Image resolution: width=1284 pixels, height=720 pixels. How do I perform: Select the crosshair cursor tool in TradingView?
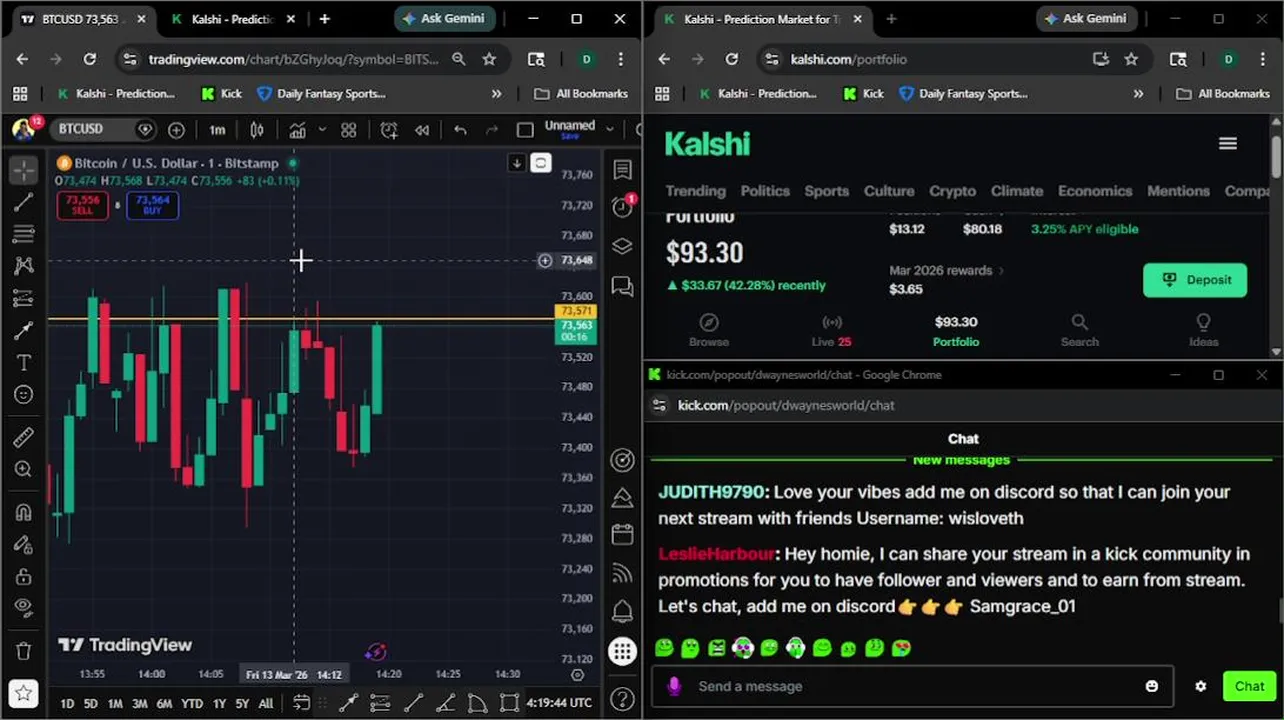[x=24, y=170]
